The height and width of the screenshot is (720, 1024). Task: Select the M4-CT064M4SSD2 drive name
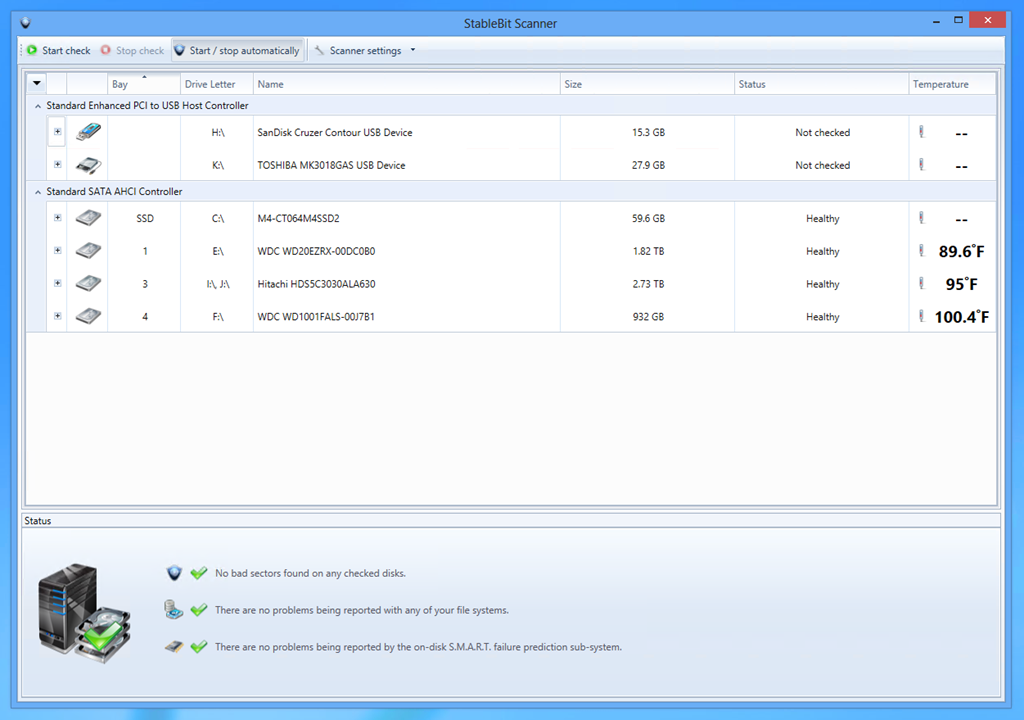click(x=298, y=218)
